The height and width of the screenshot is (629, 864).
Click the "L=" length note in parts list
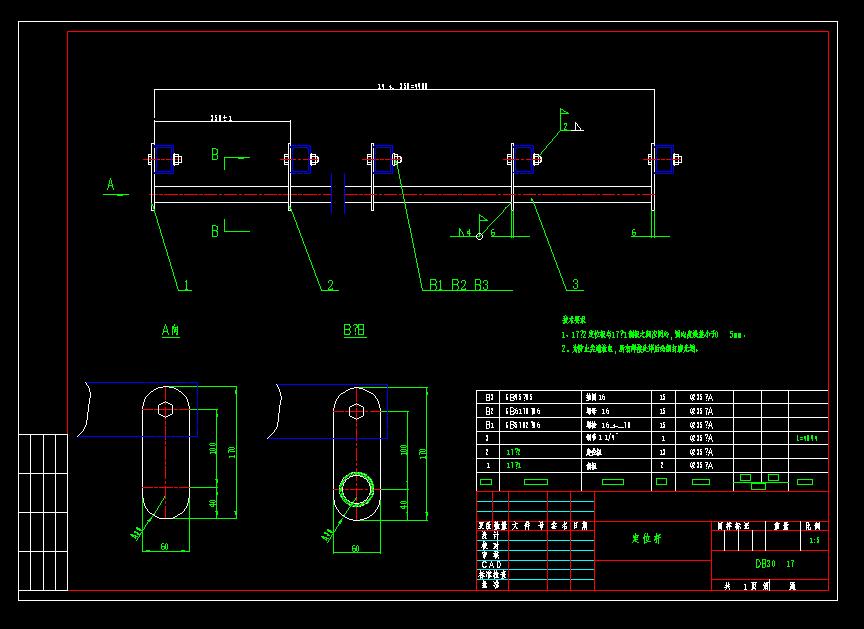[807, 438]
